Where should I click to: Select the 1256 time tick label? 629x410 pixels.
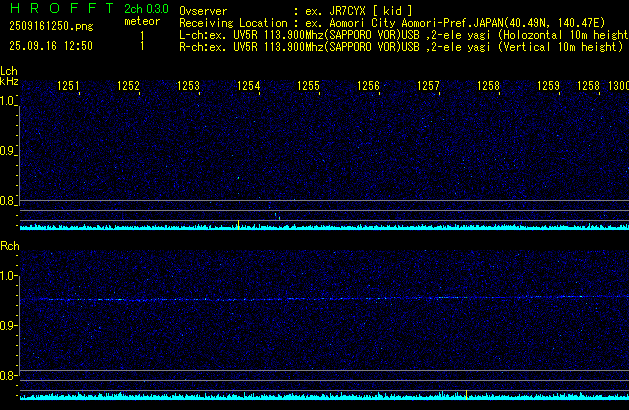[368, 86]
